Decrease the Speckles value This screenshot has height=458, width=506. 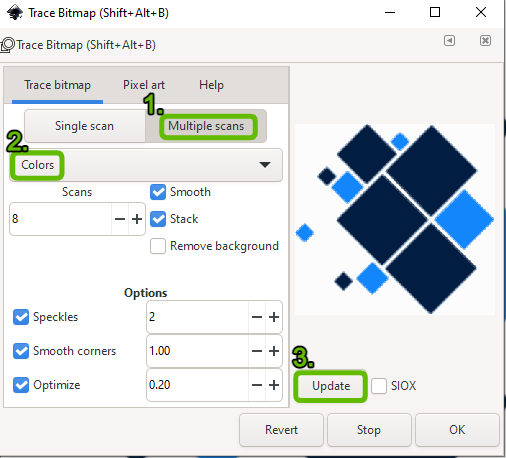coord(257,317)
